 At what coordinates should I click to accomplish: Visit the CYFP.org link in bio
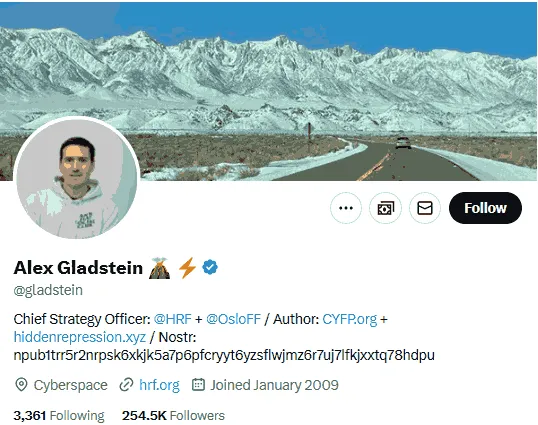click(x=349, y=319)
